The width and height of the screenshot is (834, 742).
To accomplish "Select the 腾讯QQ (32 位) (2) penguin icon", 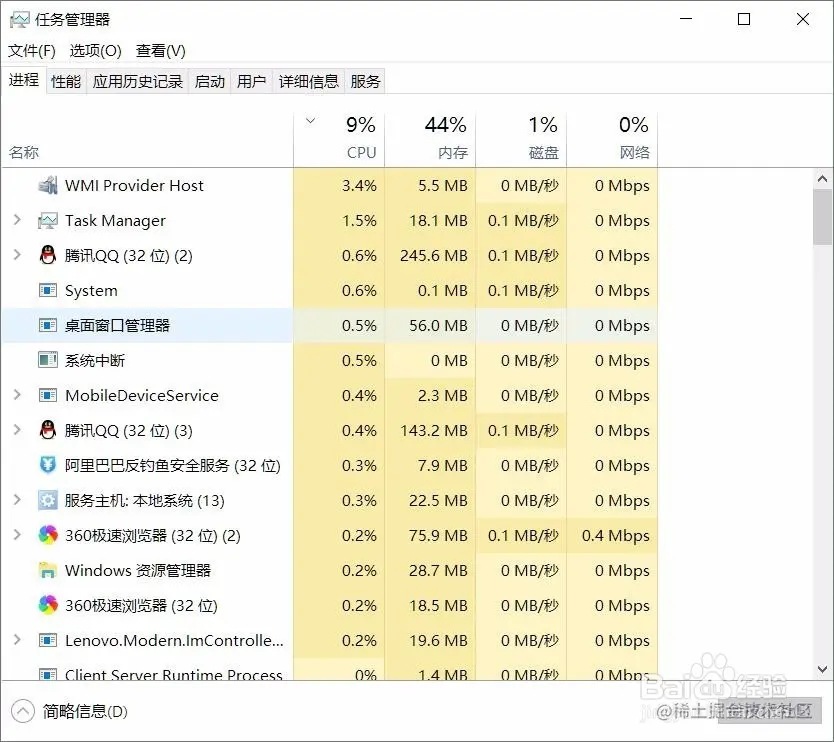I will point(48,255).
